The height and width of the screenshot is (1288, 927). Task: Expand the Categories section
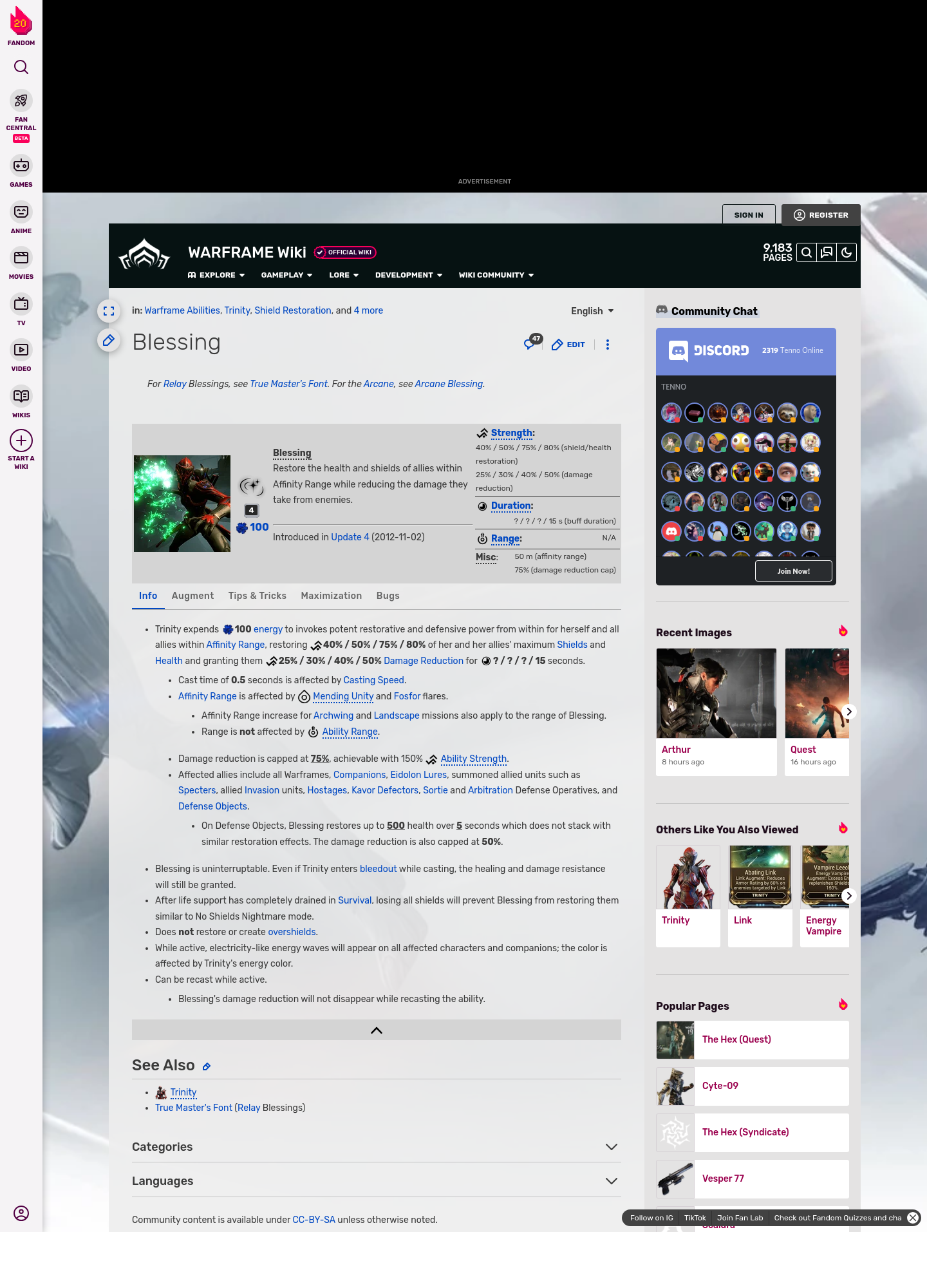click(611, 1147)
